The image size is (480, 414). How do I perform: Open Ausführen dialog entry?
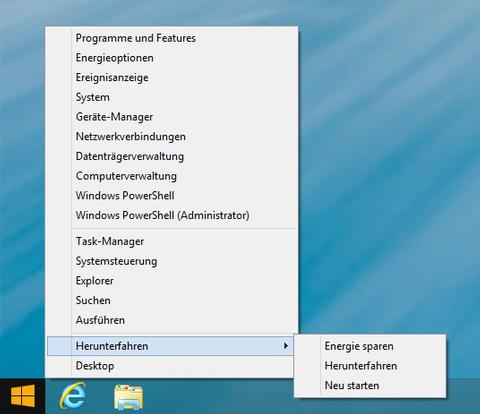coord(171,320)
